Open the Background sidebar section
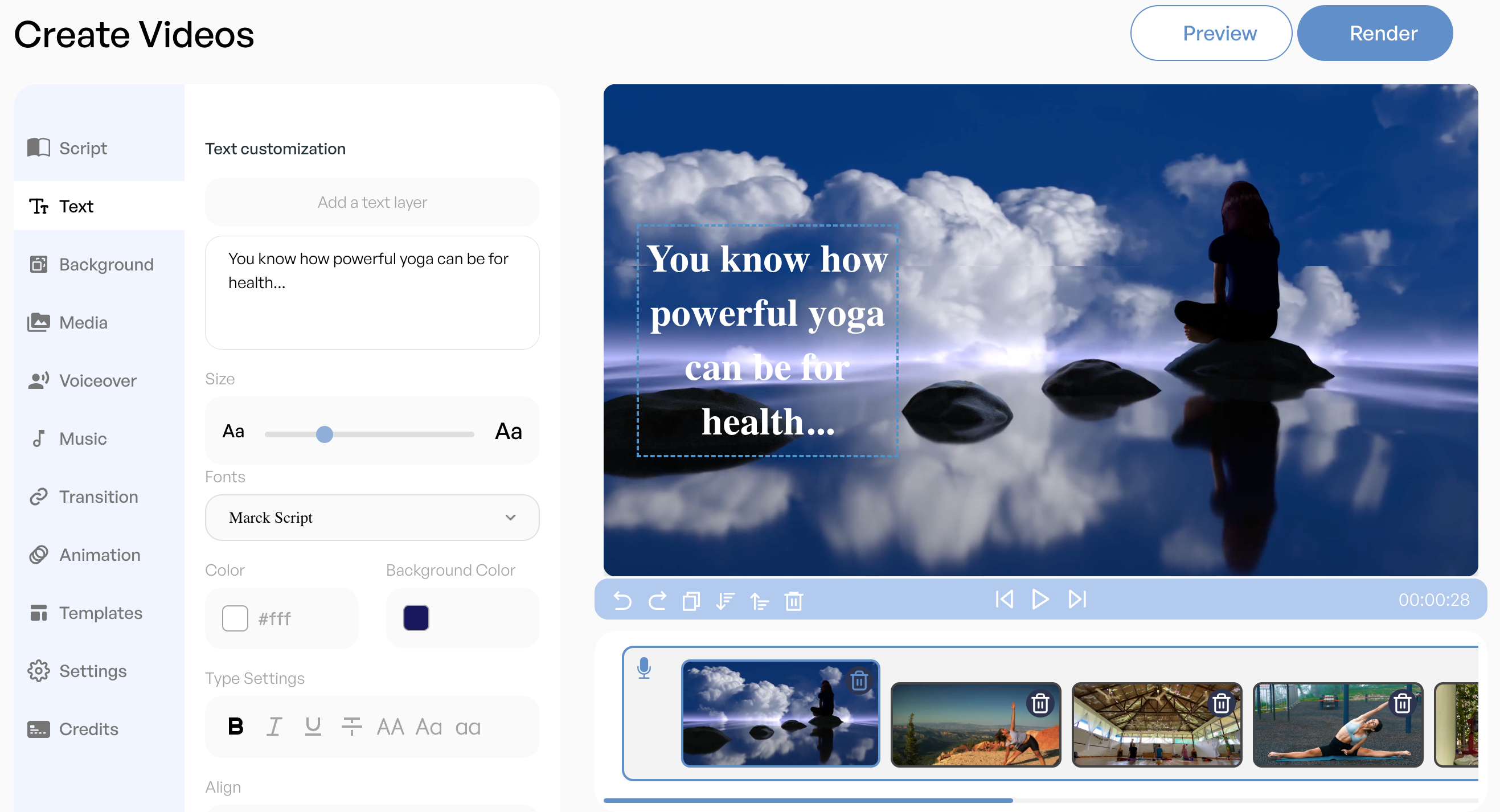This screenshot has width=1500, height=812. click(x=90, y=264)
